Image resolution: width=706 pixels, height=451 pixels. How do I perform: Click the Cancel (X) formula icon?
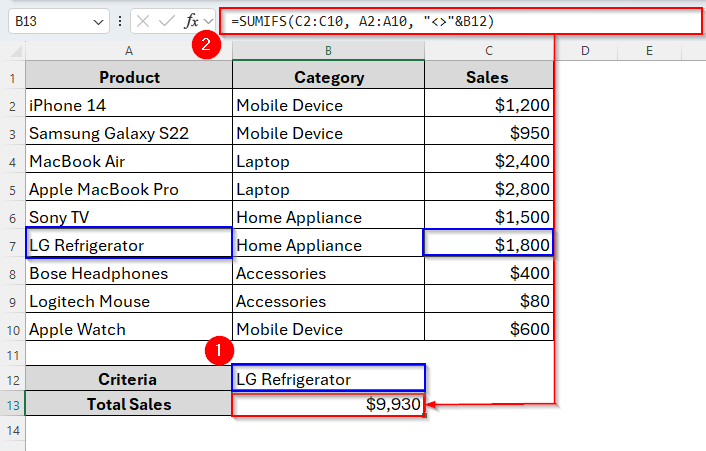(x=144, y=20)
